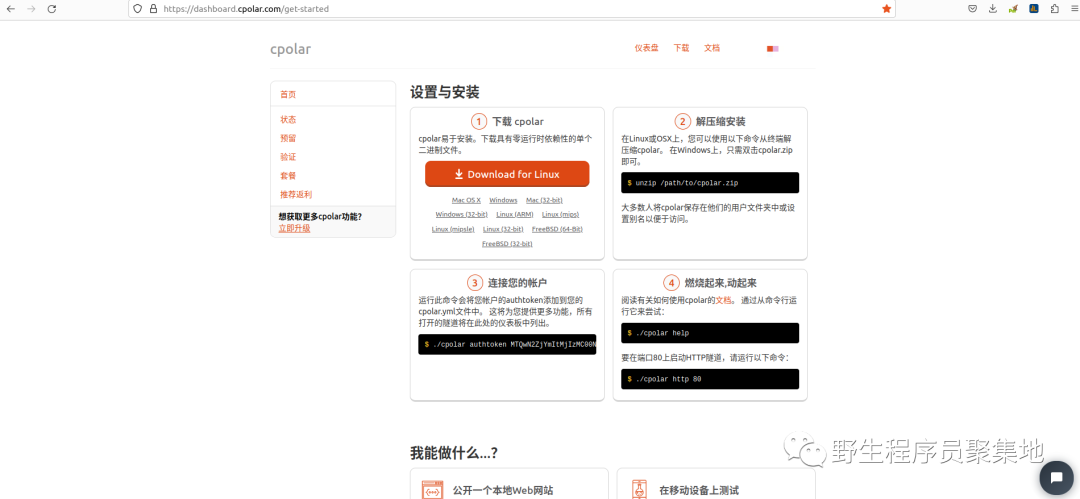Open 文档 in top navigation

coord(712,48)
